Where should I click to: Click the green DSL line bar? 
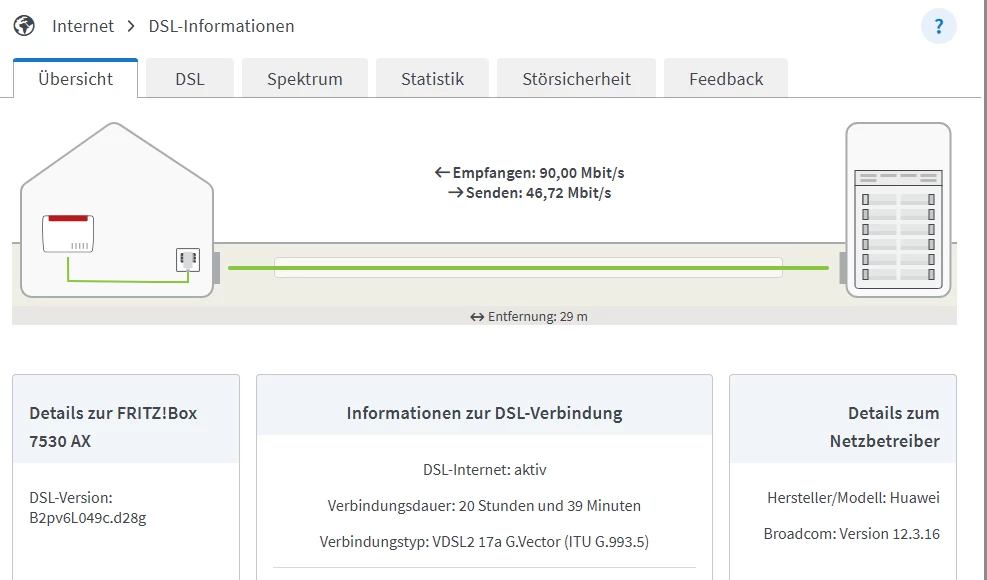pyautogui.click(x=528, y=268)
